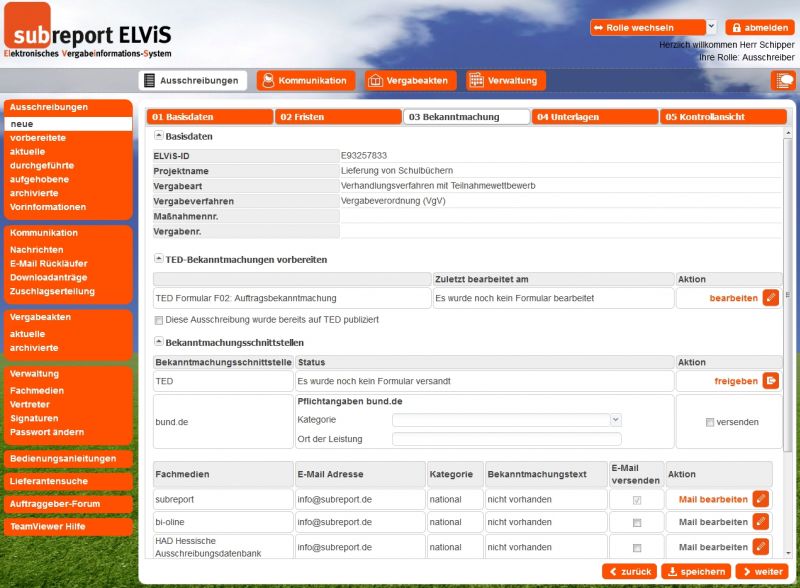Open 'Downloadanträge' in the sidebar
This screenshot has height=588, width=800.
tap(48, 277)
